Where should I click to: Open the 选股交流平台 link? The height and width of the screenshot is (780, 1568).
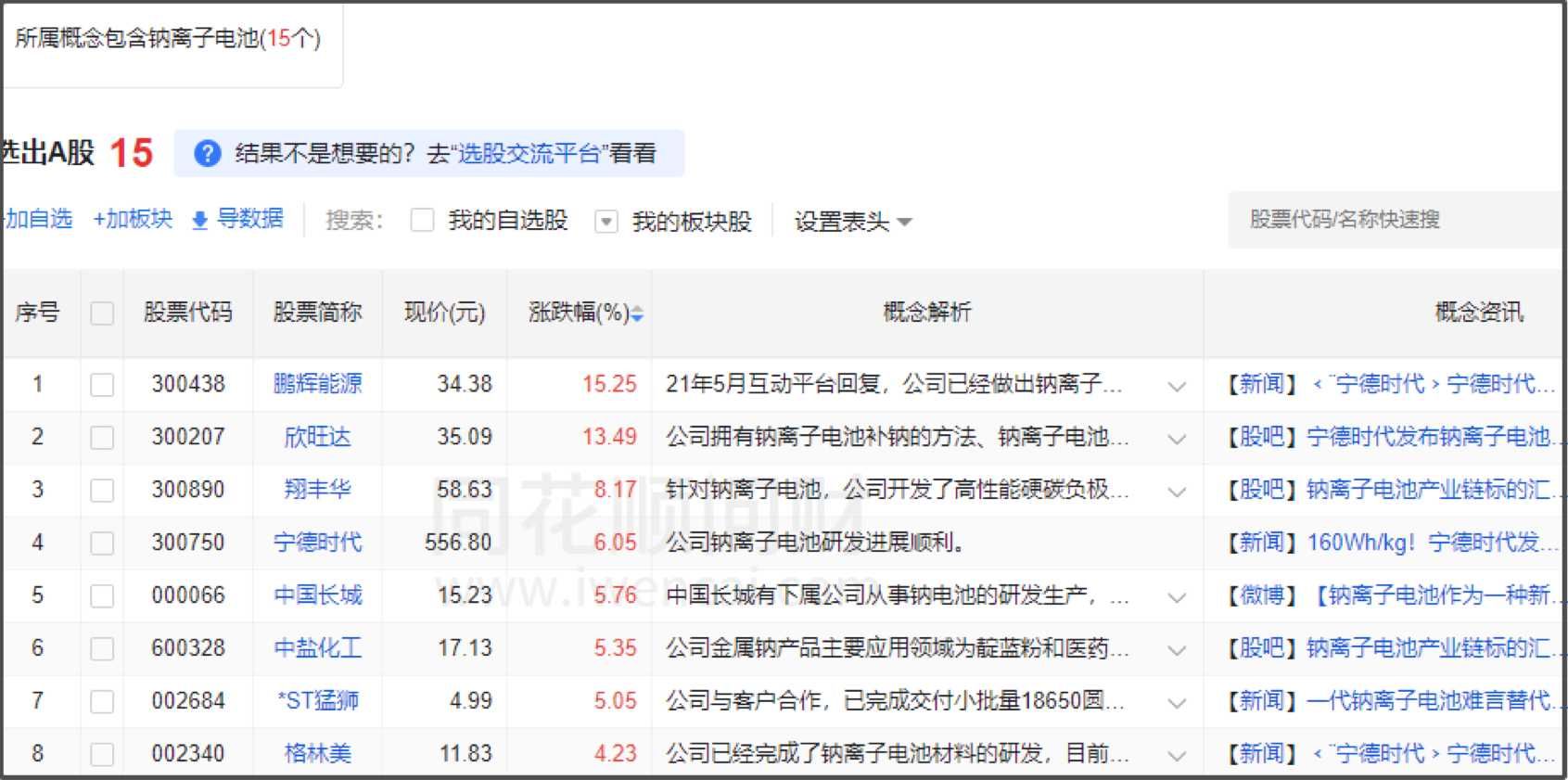coord(529,153)
